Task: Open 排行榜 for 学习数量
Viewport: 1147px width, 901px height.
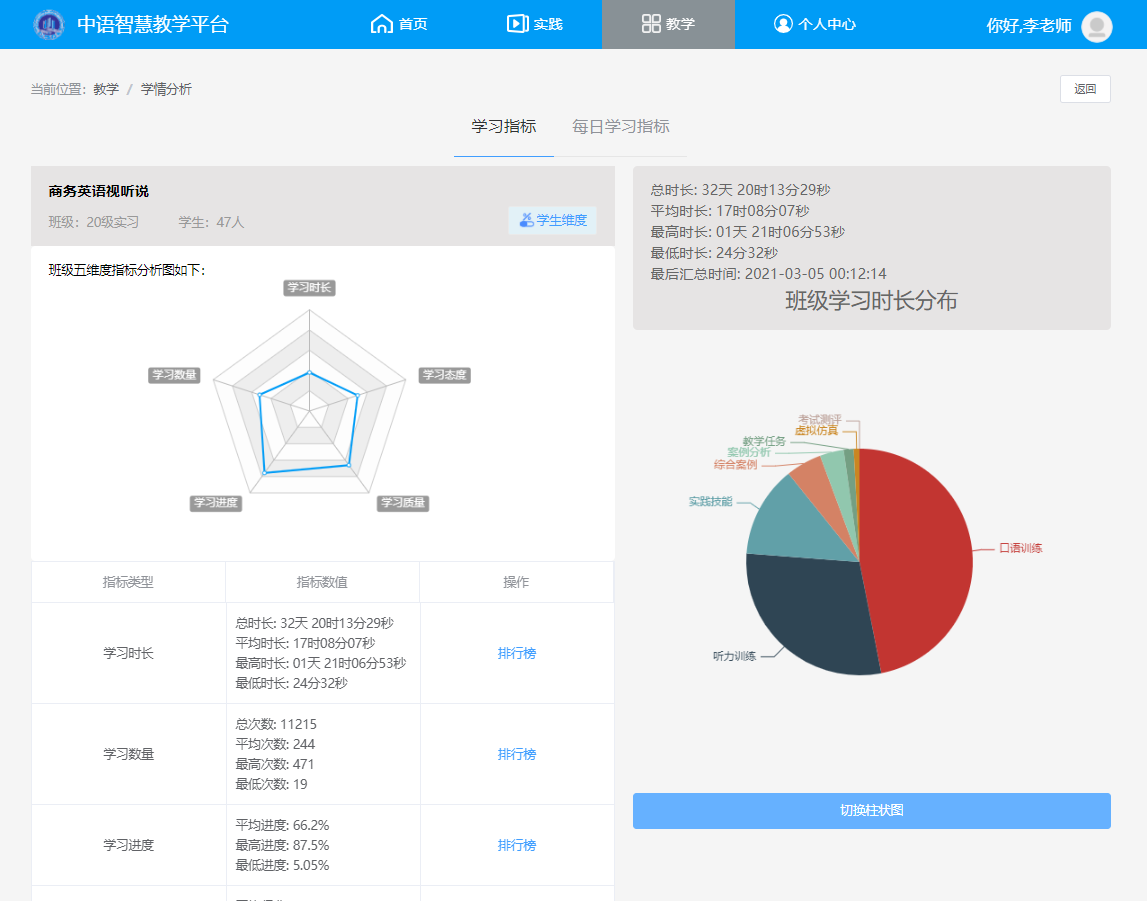Action: coord(517,754)
